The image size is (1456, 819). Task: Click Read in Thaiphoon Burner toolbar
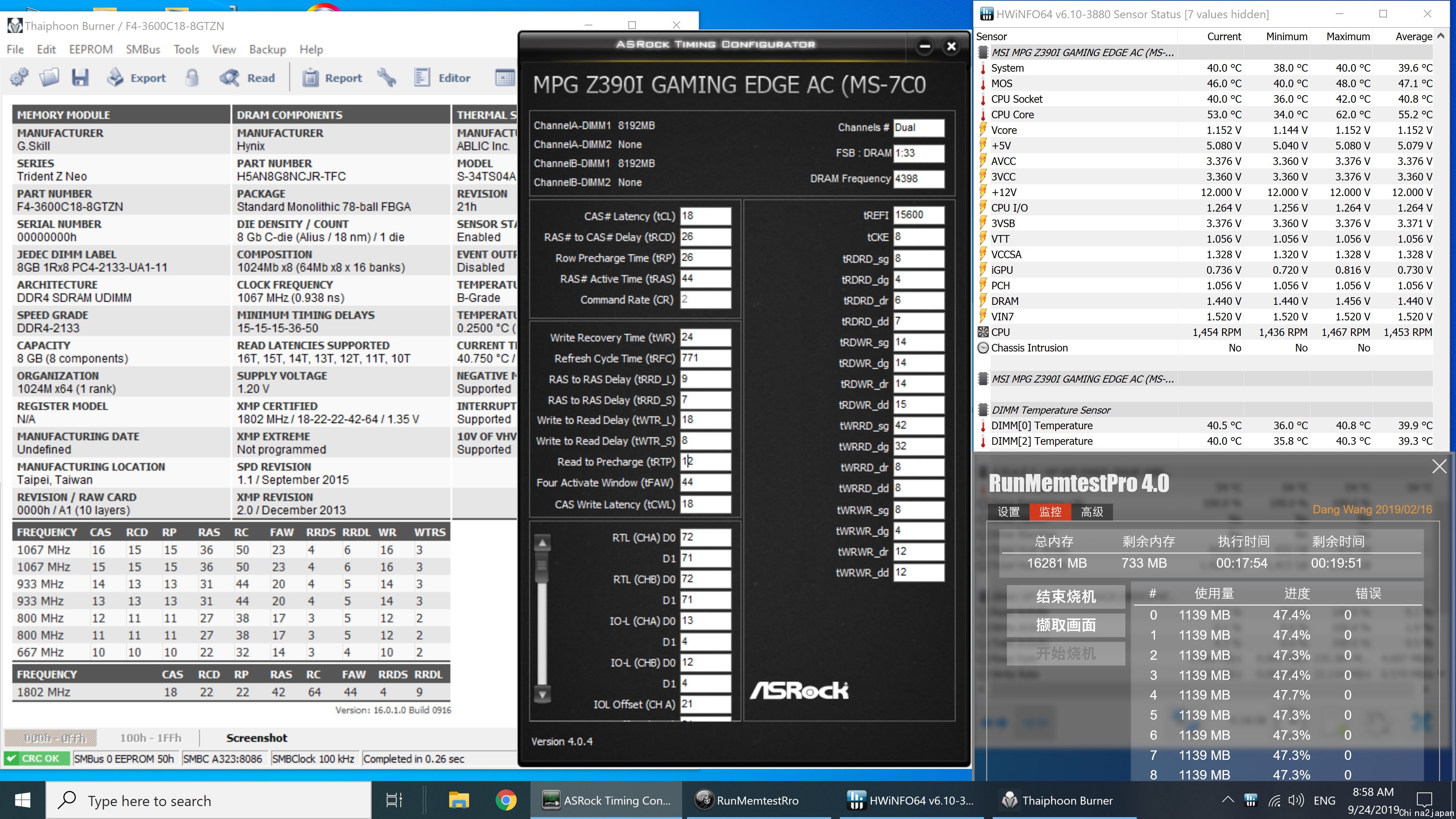[x=247, y=77]
